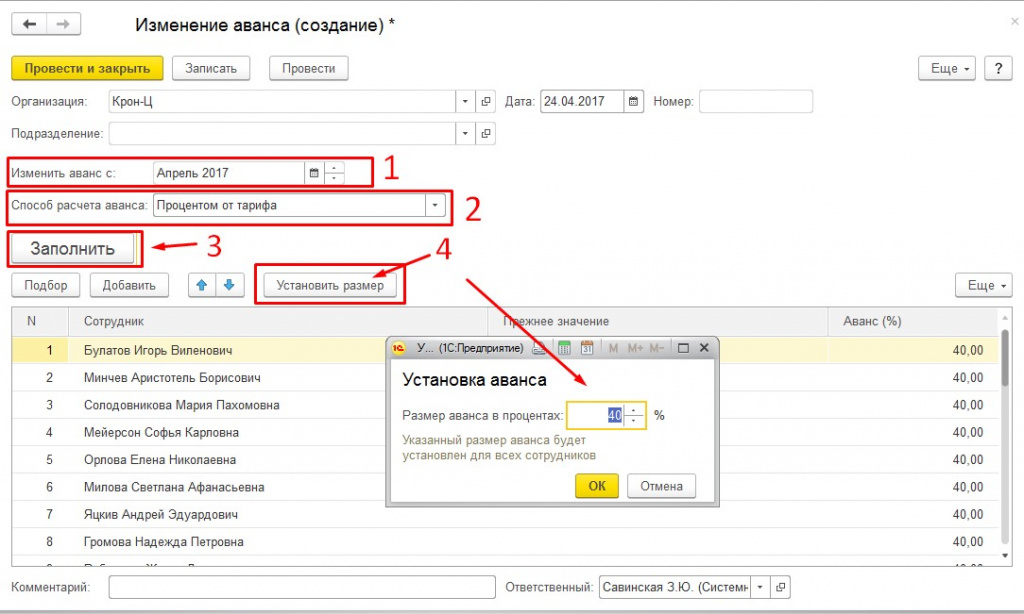The width and height of the screenshot is (1024, 614).
Task: Move selected row up with blue arrow
Action: click(202, 285)
